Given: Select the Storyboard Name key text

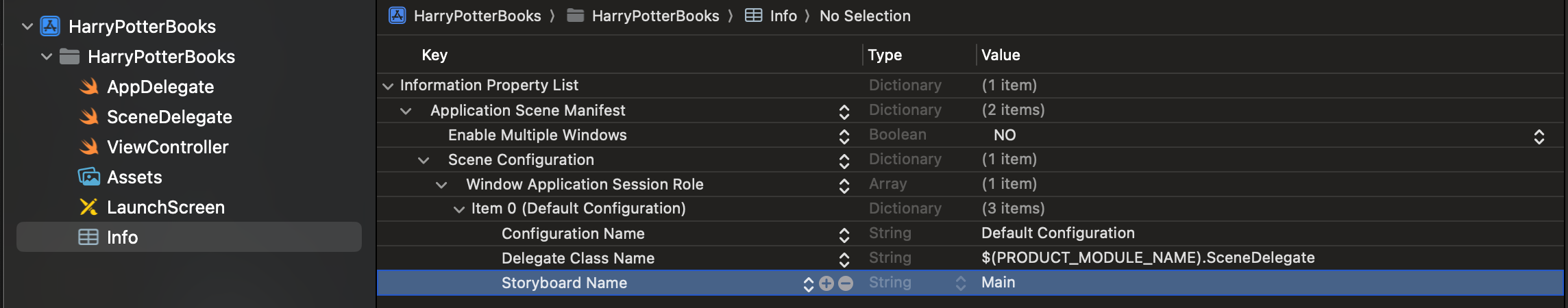Looking at the screenshot, I should (564, 283).
